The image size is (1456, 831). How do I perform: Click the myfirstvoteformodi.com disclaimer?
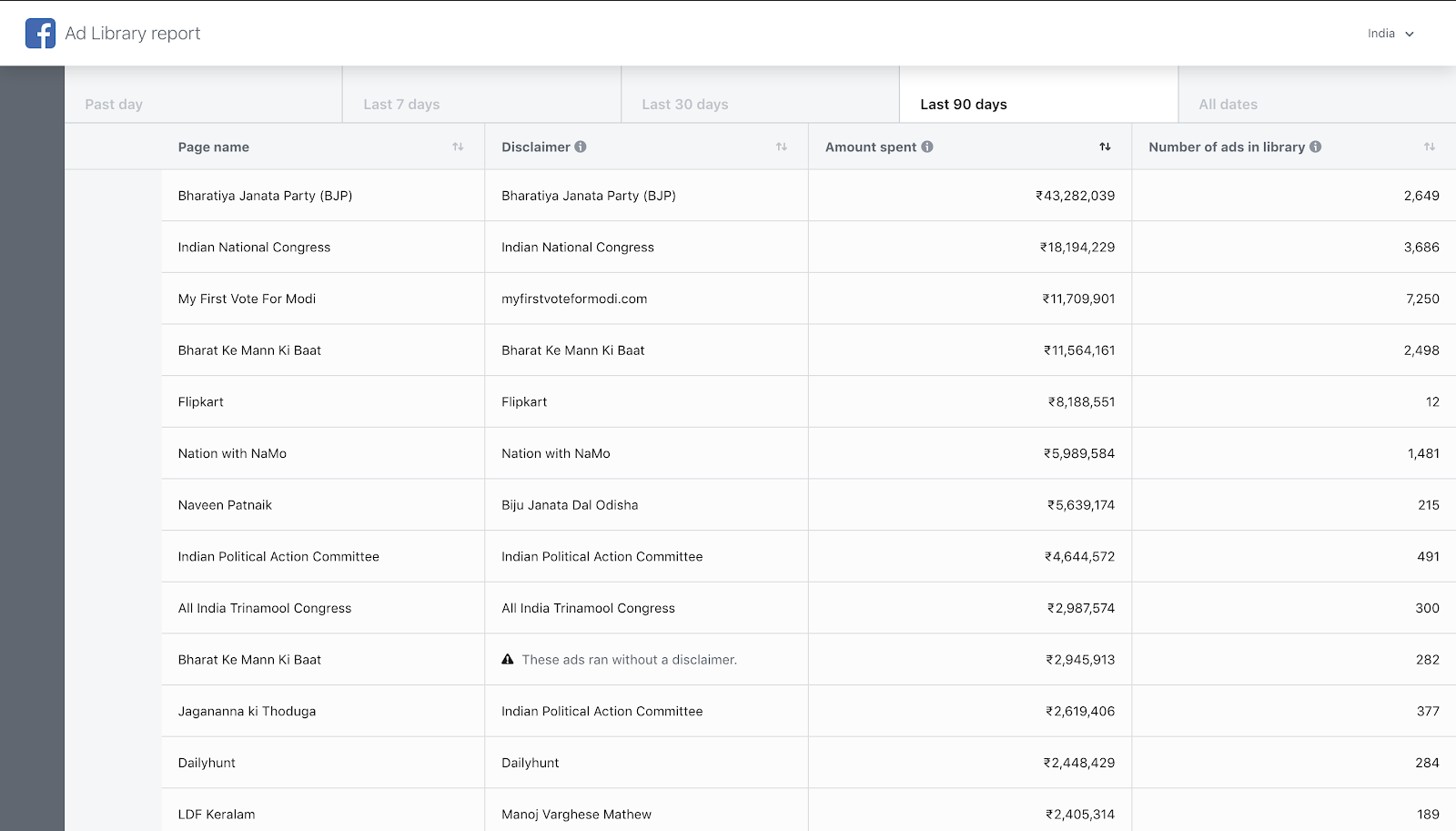click(x=575, y=299)
